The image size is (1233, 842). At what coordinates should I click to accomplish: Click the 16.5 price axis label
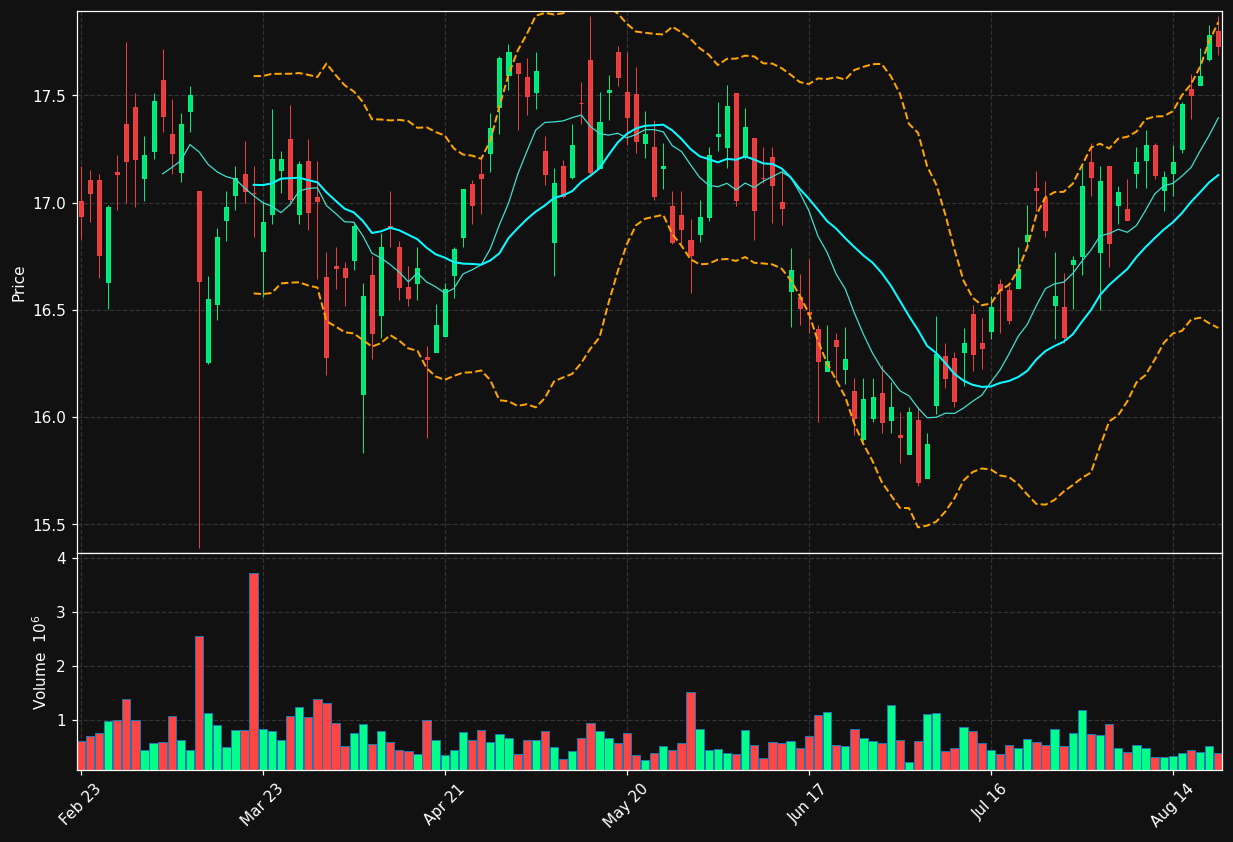48,310
